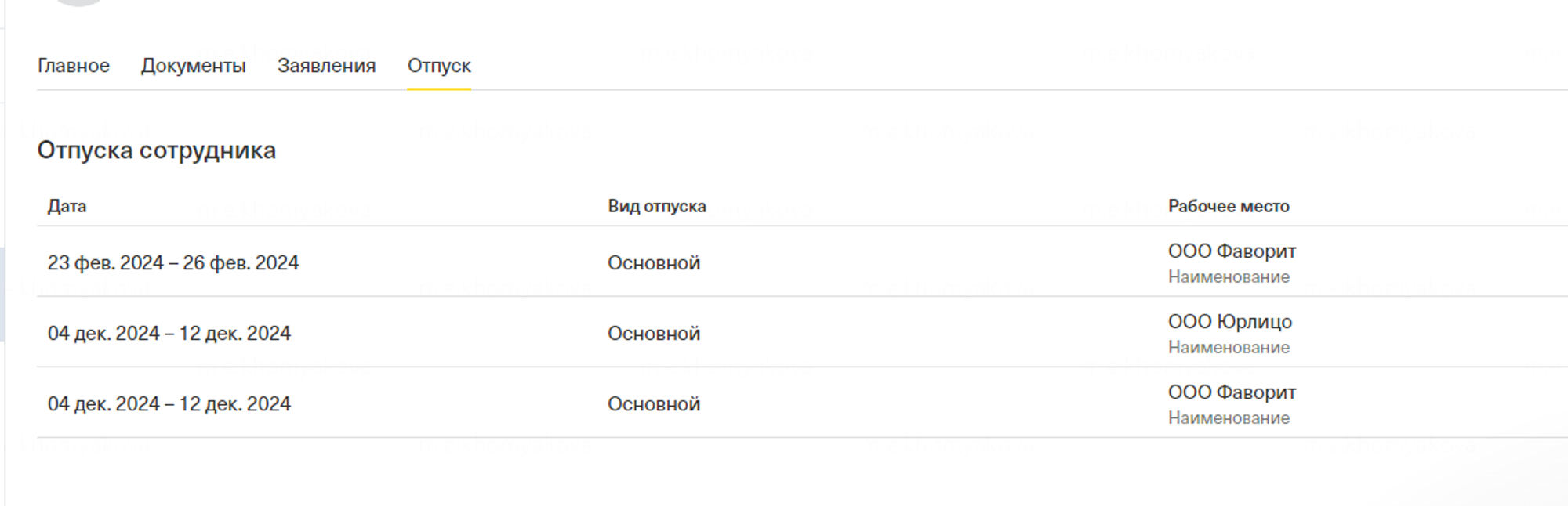Click the Рабочее место column header
Screen dimensions: 1568x506
click(x=1229, y=207)
